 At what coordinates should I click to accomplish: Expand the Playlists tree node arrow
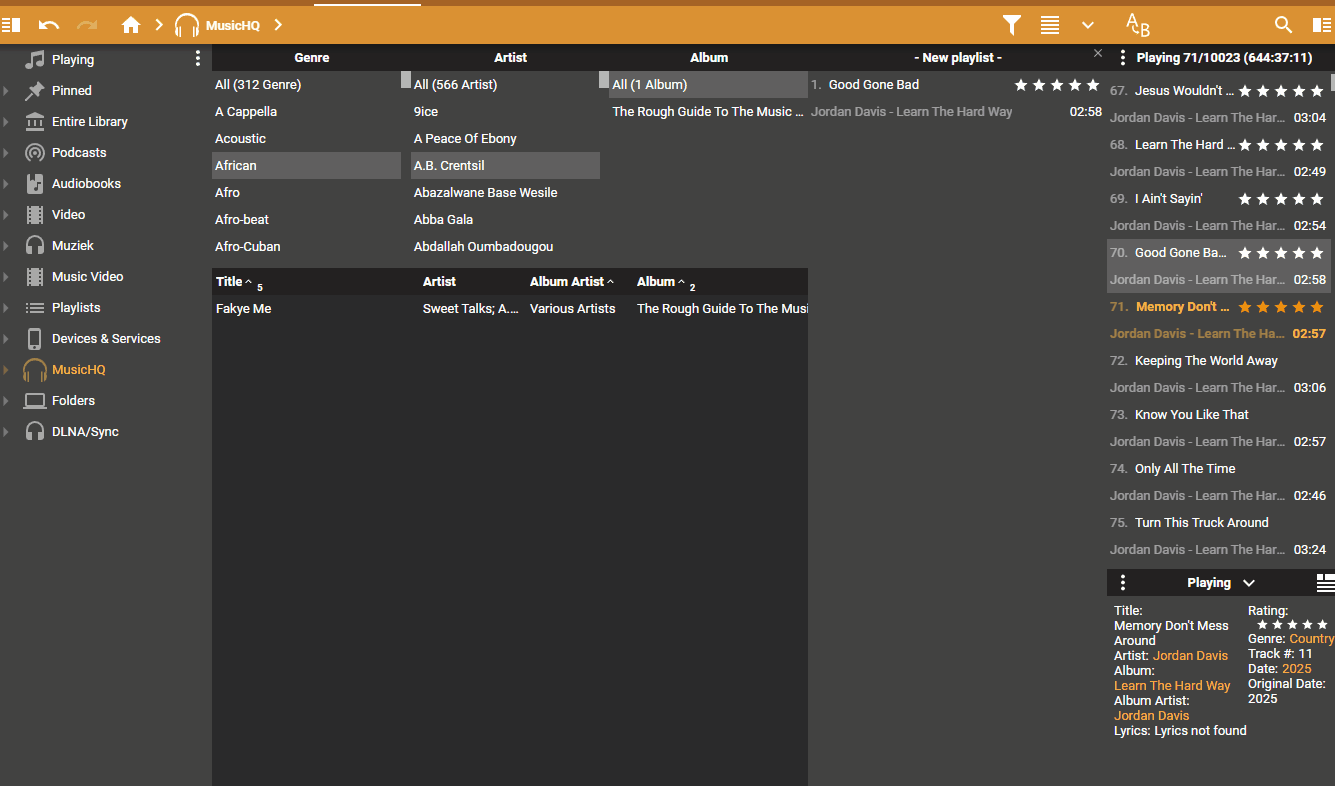tap(6, 308)
